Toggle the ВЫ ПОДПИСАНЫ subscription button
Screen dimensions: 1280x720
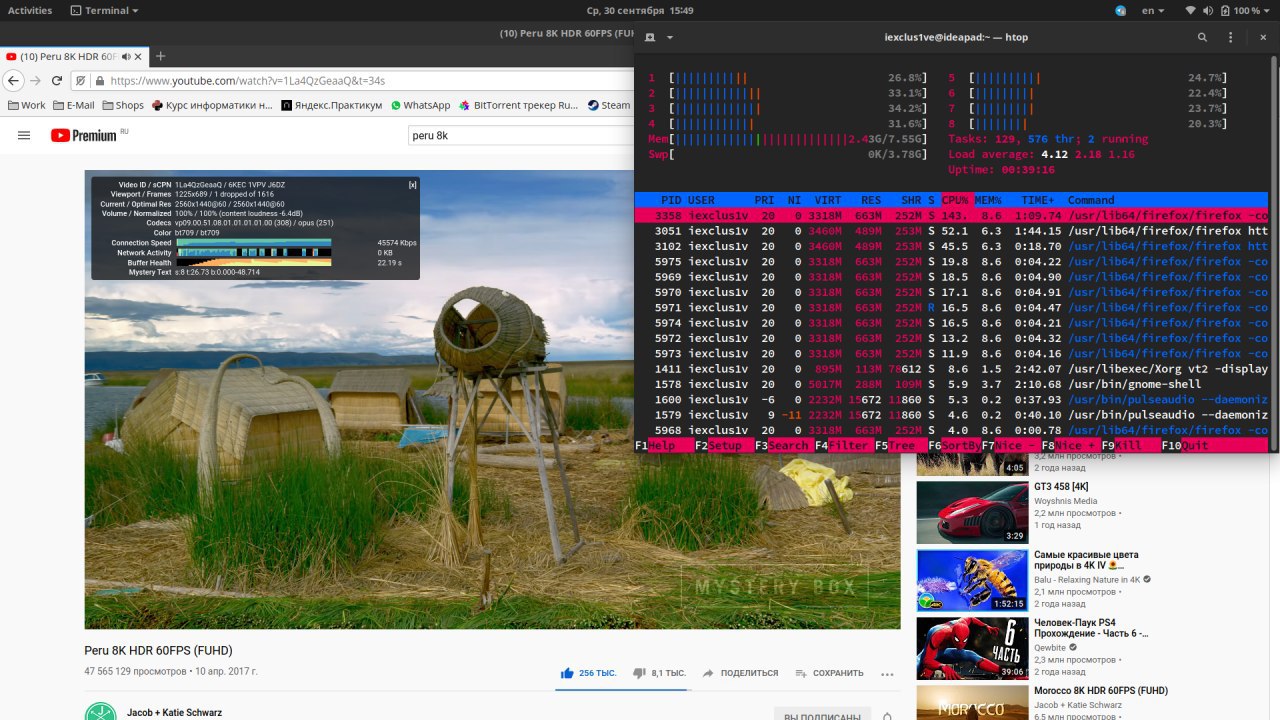(x=821, y=715)
